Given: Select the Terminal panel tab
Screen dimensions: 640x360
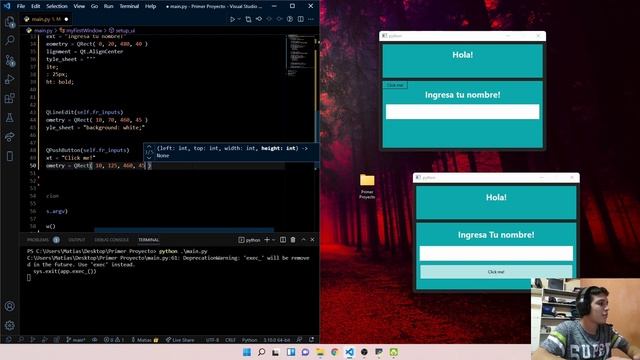Looking at the screenshot, I should [x=149, y=240].
